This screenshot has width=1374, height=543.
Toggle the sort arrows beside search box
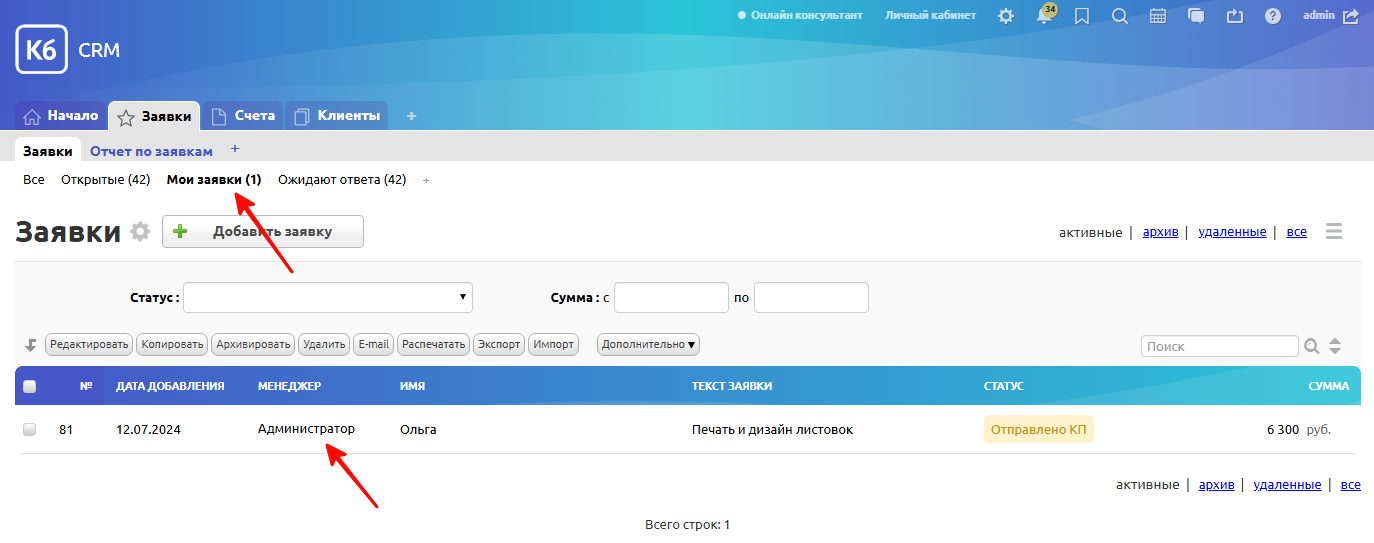point(1335,346)
